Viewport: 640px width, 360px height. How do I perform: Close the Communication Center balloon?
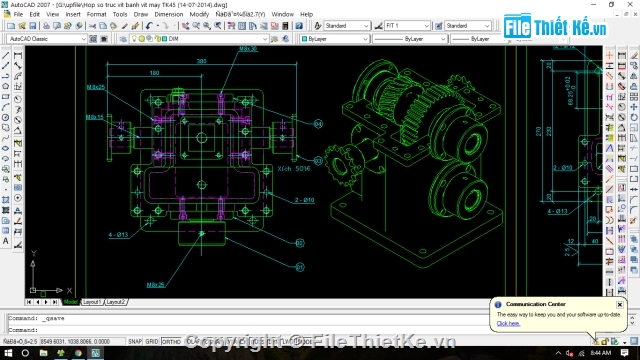click(x=620, y=304)
